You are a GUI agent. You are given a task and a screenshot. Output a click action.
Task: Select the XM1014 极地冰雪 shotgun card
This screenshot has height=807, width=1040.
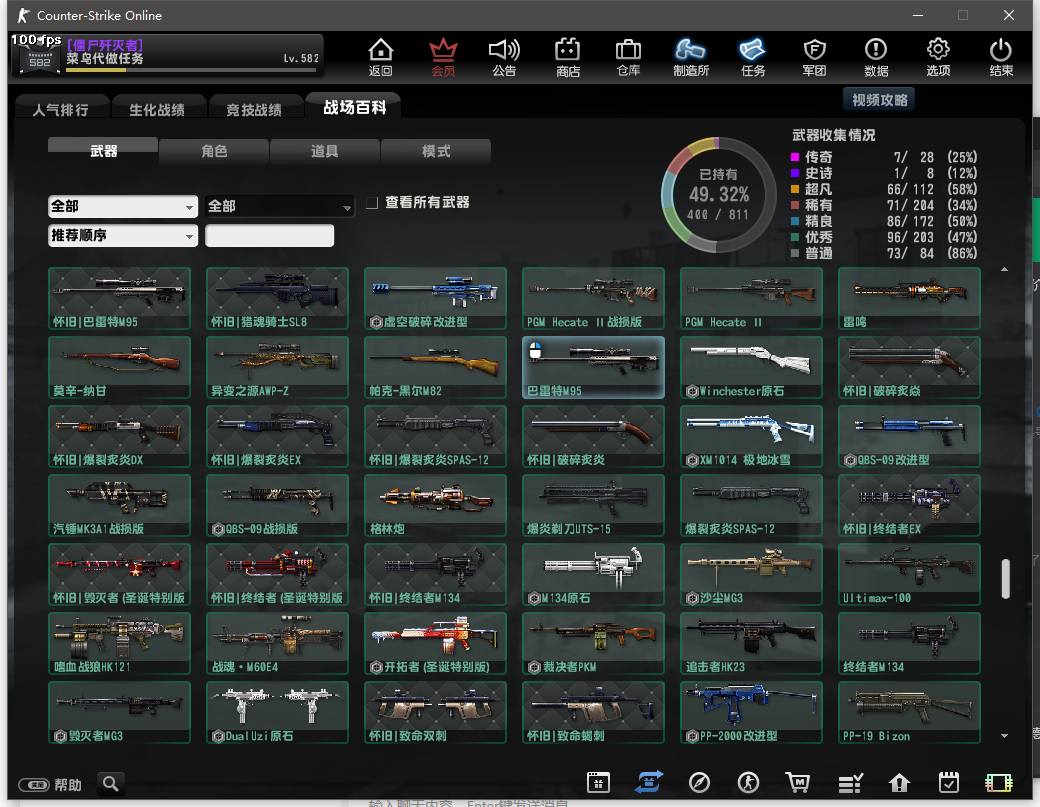point(751,436)
